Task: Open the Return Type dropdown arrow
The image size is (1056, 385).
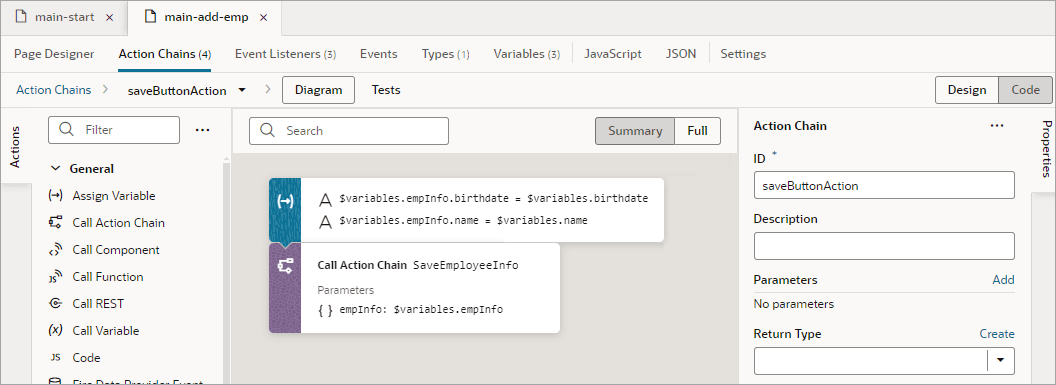Action: click(x=1000, y=360)
